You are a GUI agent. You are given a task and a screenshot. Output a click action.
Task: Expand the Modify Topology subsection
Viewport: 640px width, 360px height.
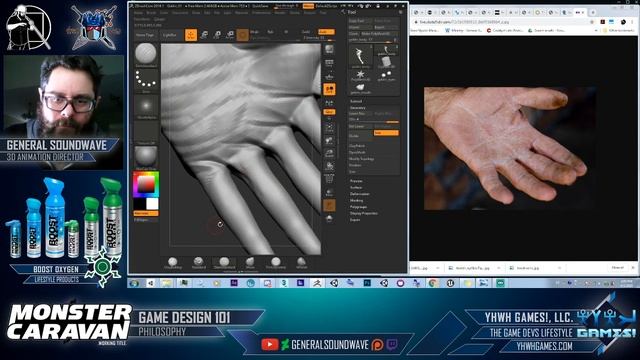tap(362, 159)
